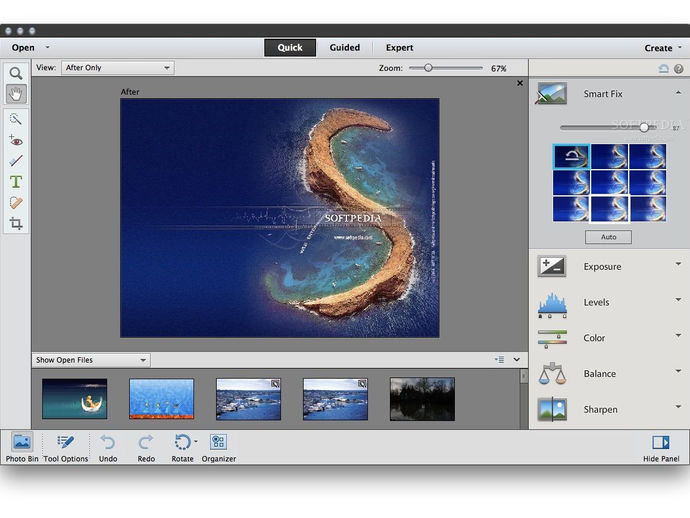Open Tool Options panel

66,447
